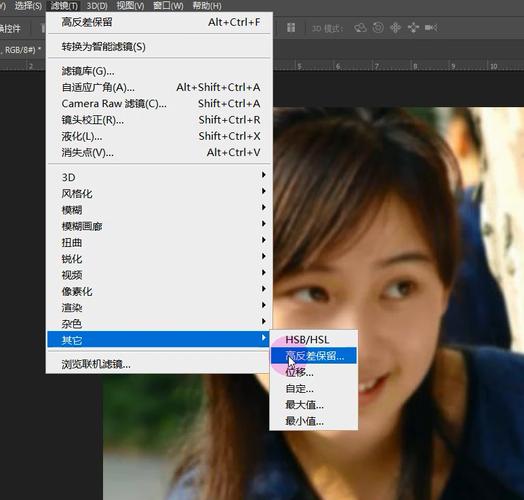Choose 转换为智能滤镜(S)

(159, 46)
